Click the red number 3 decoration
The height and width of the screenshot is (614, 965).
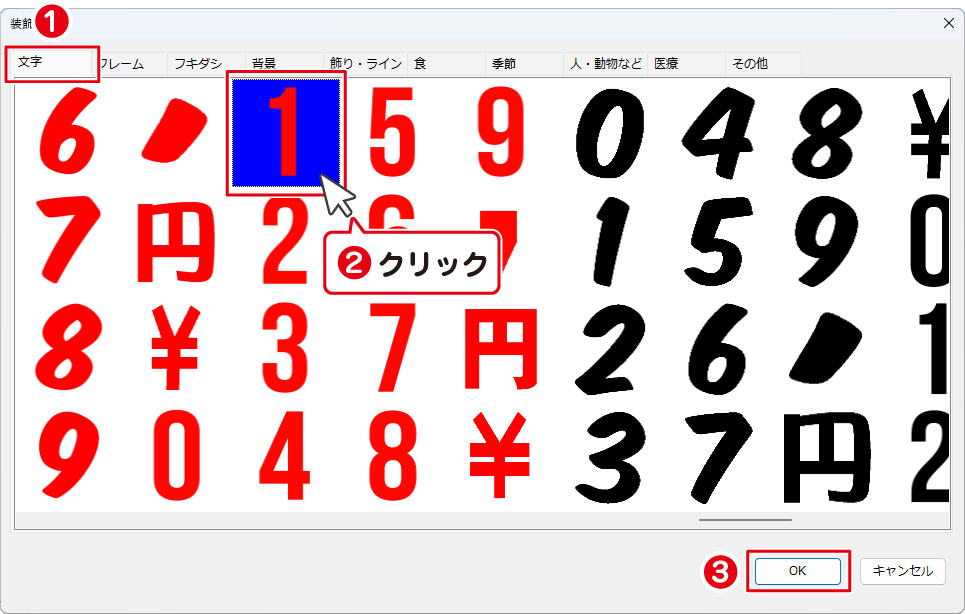coord(286,354)
